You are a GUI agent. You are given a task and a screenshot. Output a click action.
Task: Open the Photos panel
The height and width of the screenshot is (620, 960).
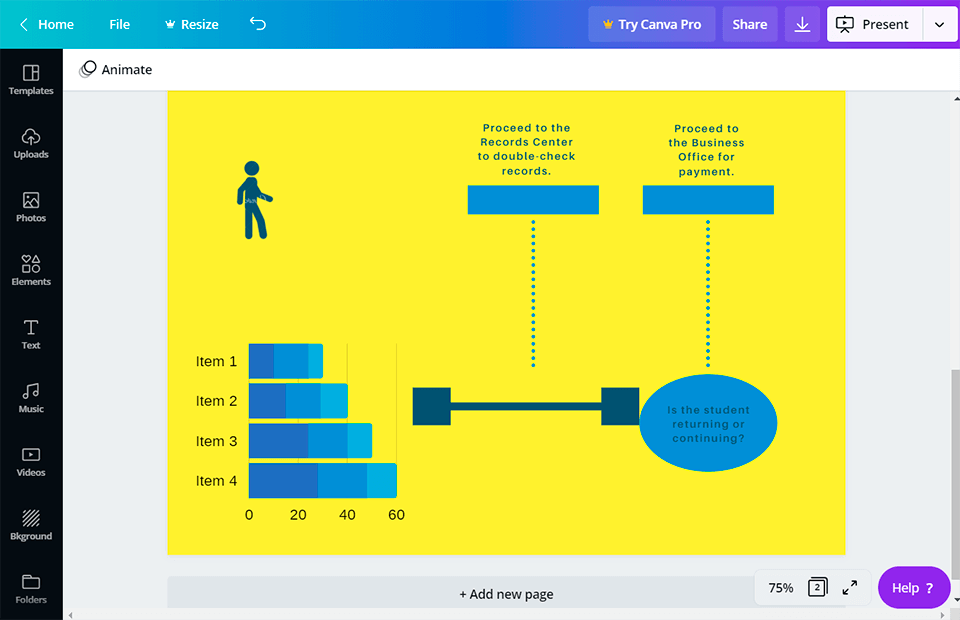point(31,207)
